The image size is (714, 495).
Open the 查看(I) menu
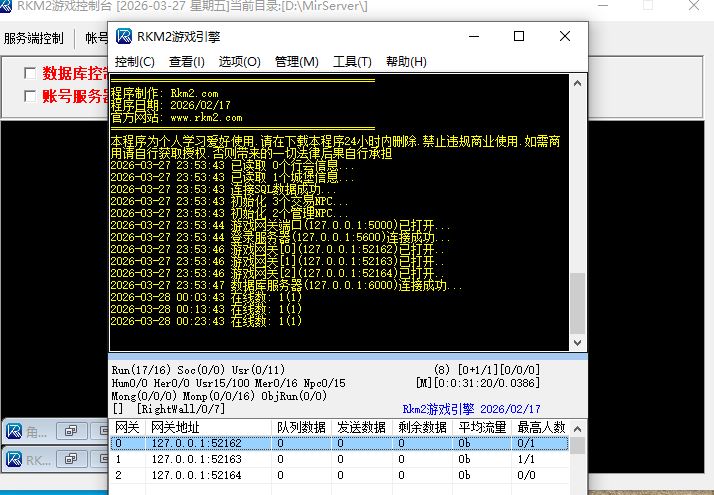[x=187, y=62]
